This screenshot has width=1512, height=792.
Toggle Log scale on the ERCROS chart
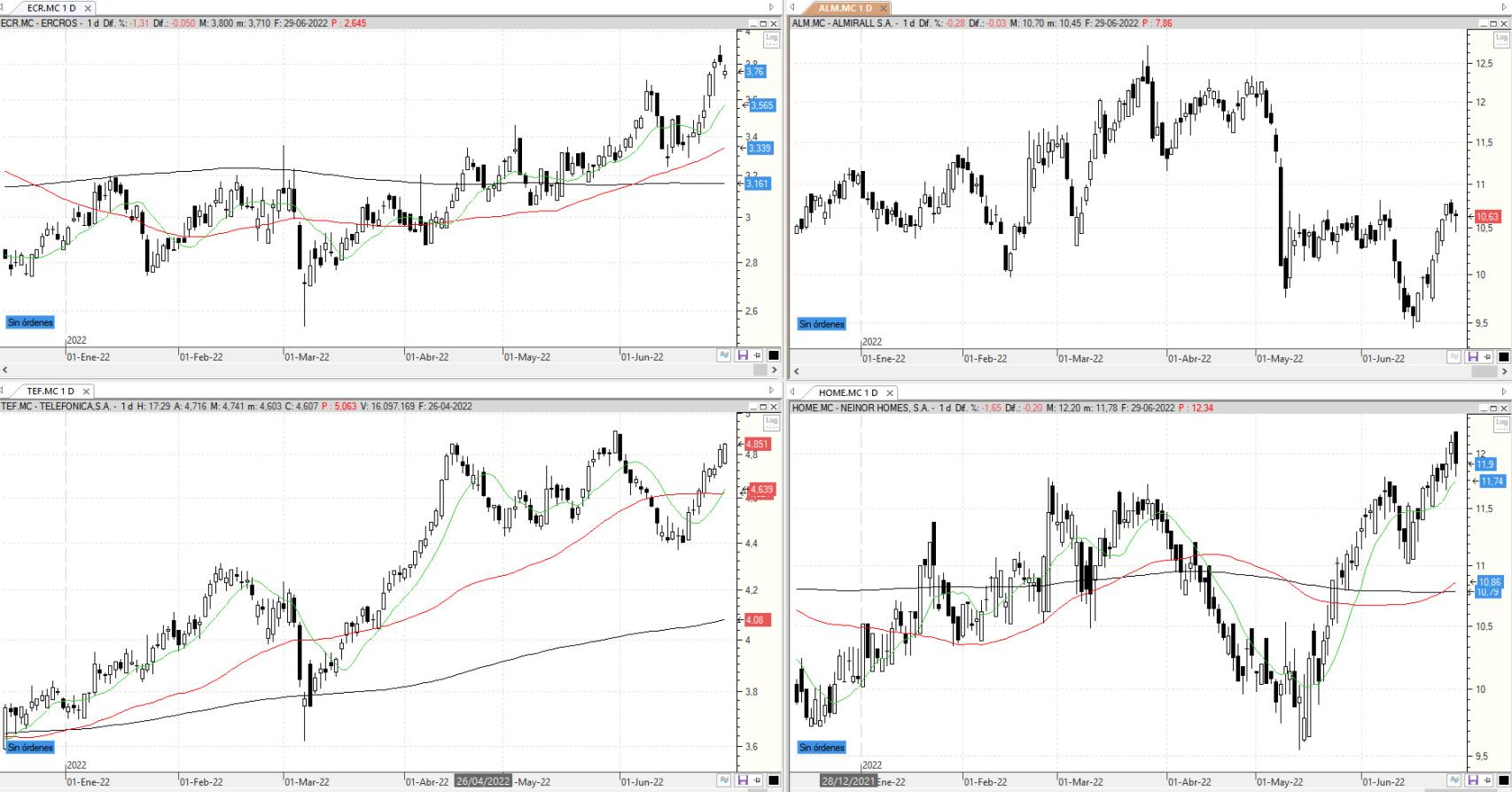pos(771,38)
